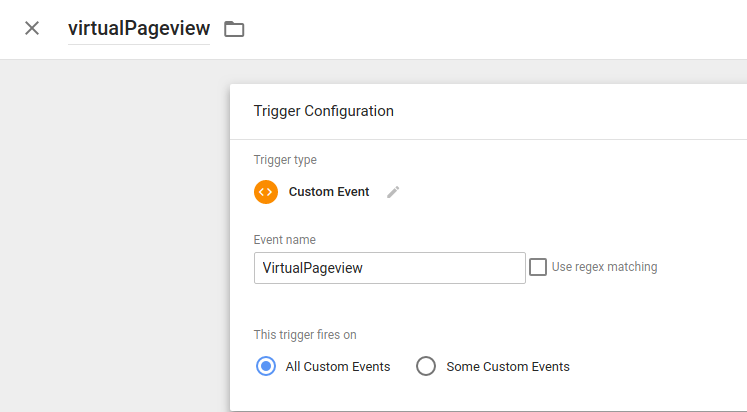Click empty card space right of pencil icon
The image size is (747, 412).
tap(572, 192)
